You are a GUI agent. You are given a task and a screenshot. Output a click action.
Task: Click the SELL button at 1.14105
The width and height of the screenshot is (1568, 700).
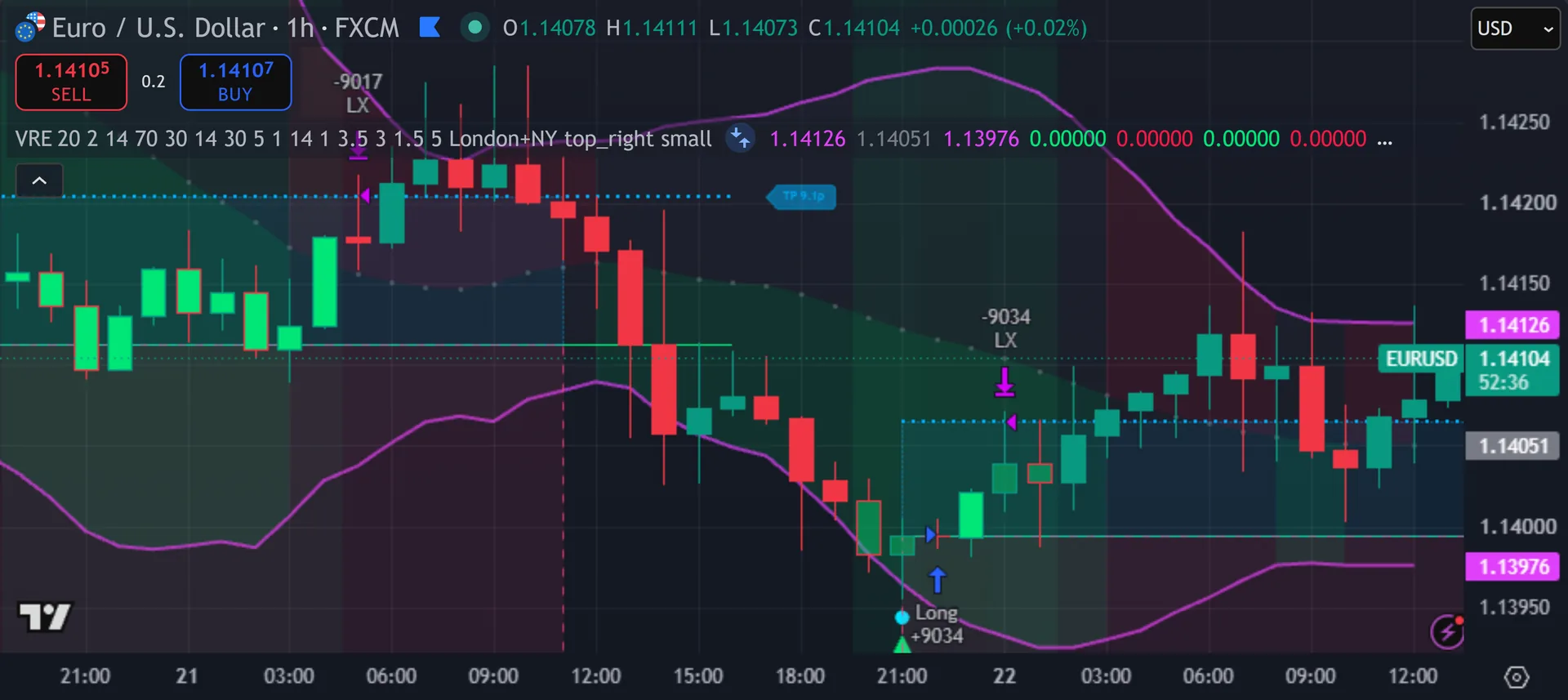(71, 82)
